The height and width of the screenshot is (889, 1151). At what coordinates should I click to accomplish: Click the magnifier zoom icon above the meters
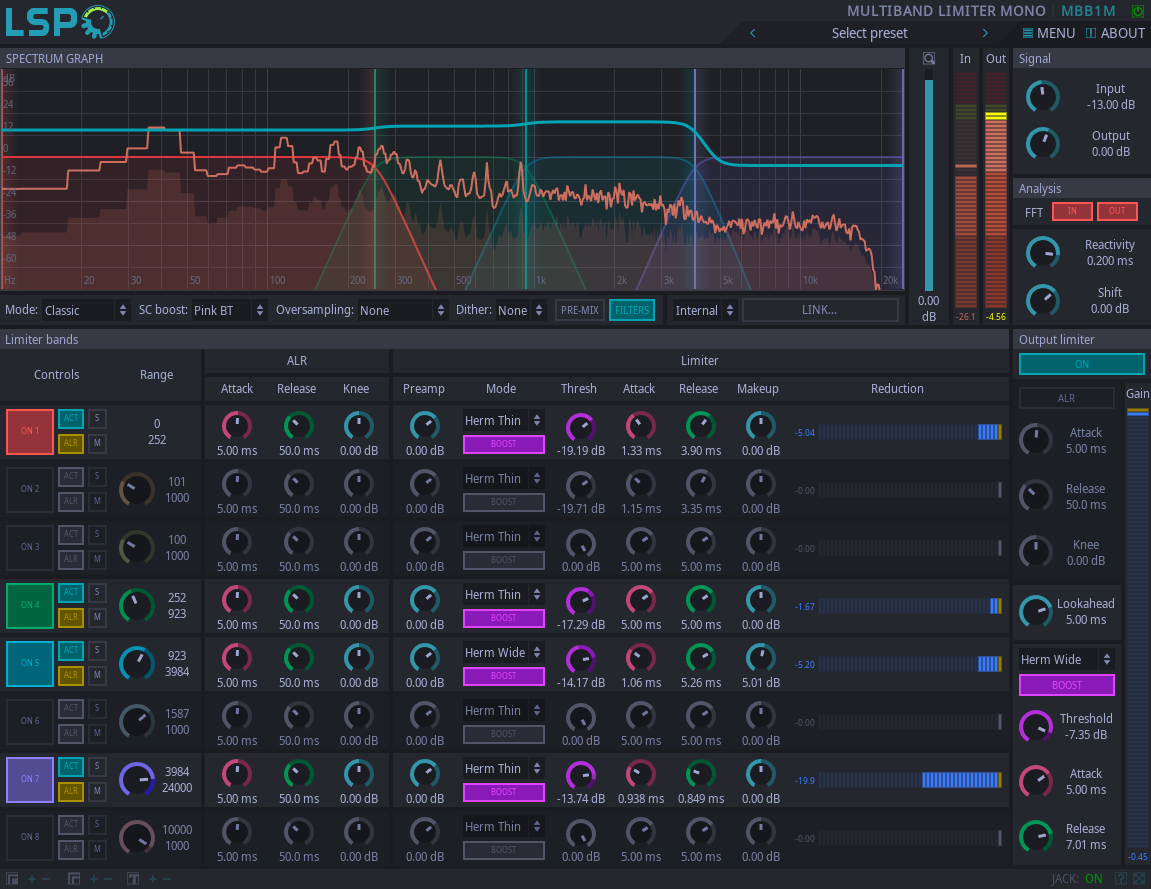tap(929, 58)
